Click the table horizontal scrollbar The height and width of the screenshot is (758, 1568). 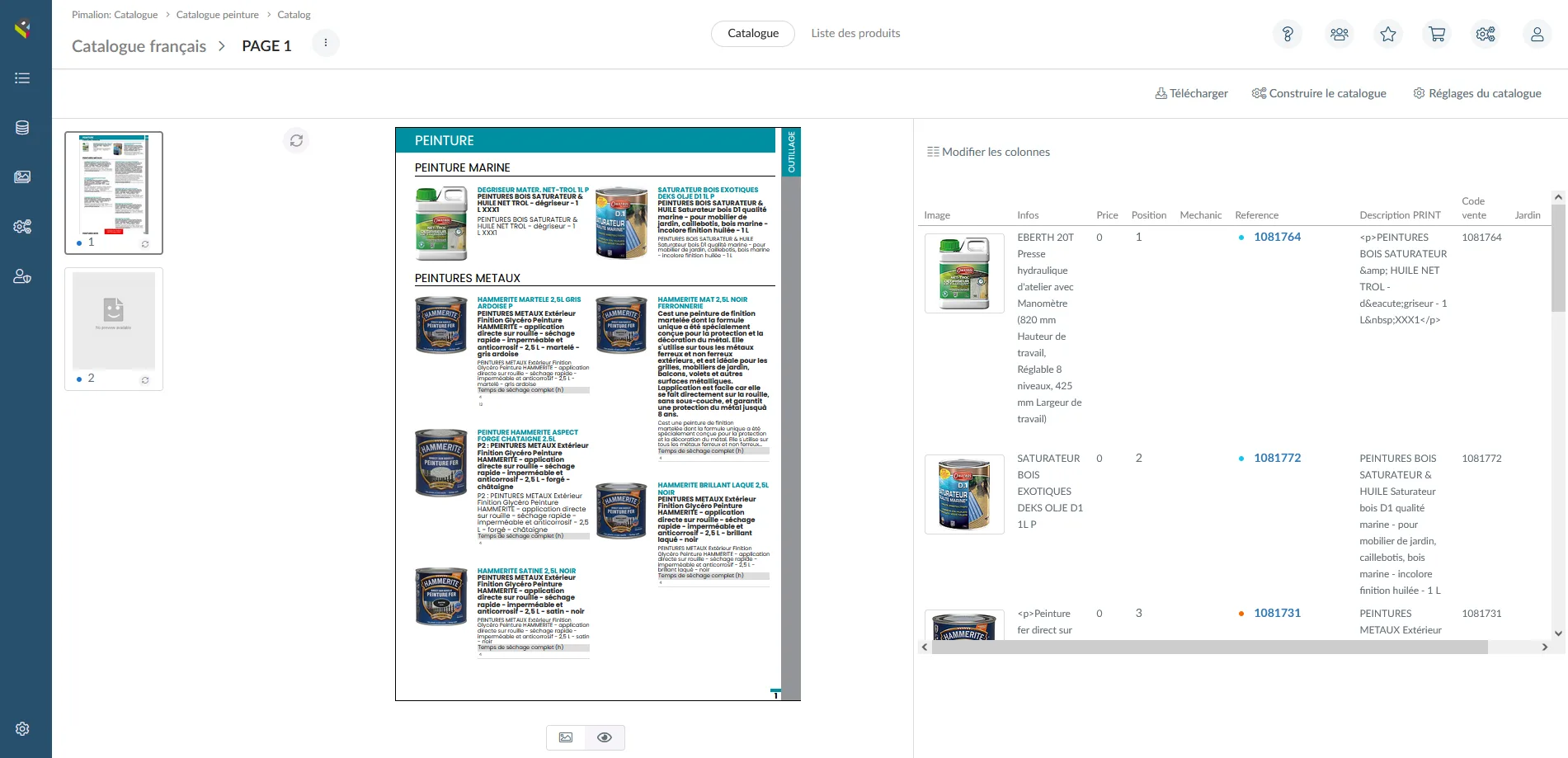(x=1209, y=647)
